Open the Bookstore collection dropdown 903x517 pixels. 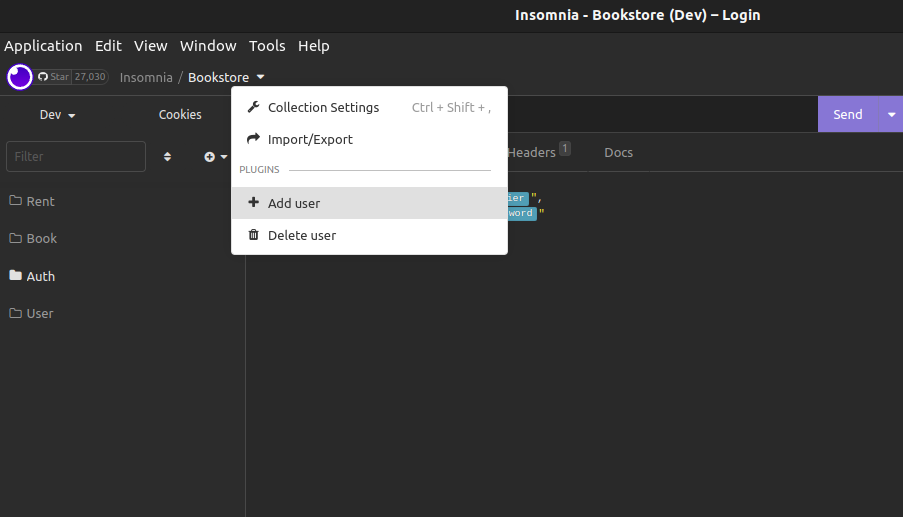tap(226, 77)
